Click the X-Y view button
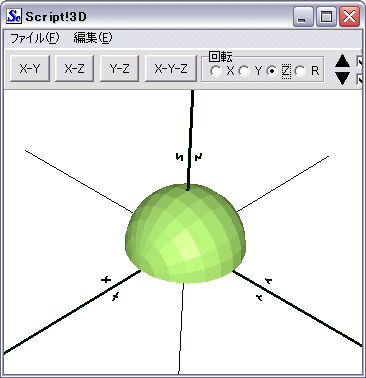The image size is (366, 378). coord(30,69)
